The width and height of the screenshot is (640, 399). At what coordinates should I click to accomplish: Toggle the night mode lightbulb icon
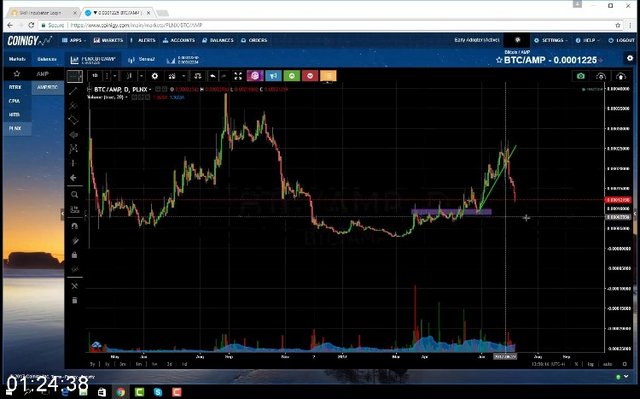(518, 40)
